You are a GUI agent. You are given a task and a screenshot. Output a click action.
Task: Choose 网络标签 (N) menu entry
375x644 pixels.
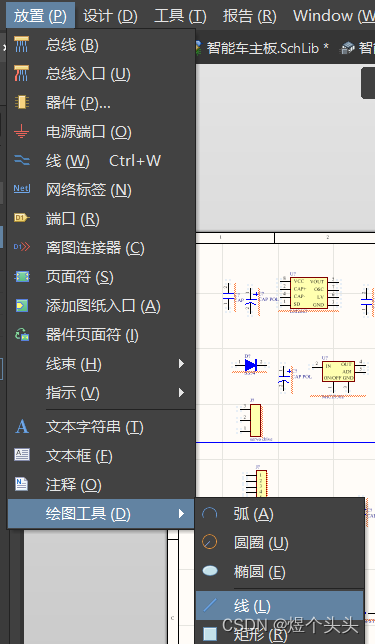(101, 189)
